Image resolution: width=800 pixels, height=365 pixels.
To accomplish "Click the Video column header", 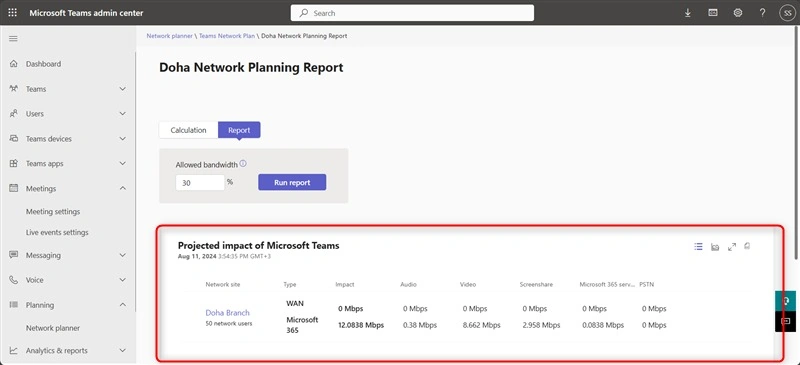I will click(x=467, y=284).
